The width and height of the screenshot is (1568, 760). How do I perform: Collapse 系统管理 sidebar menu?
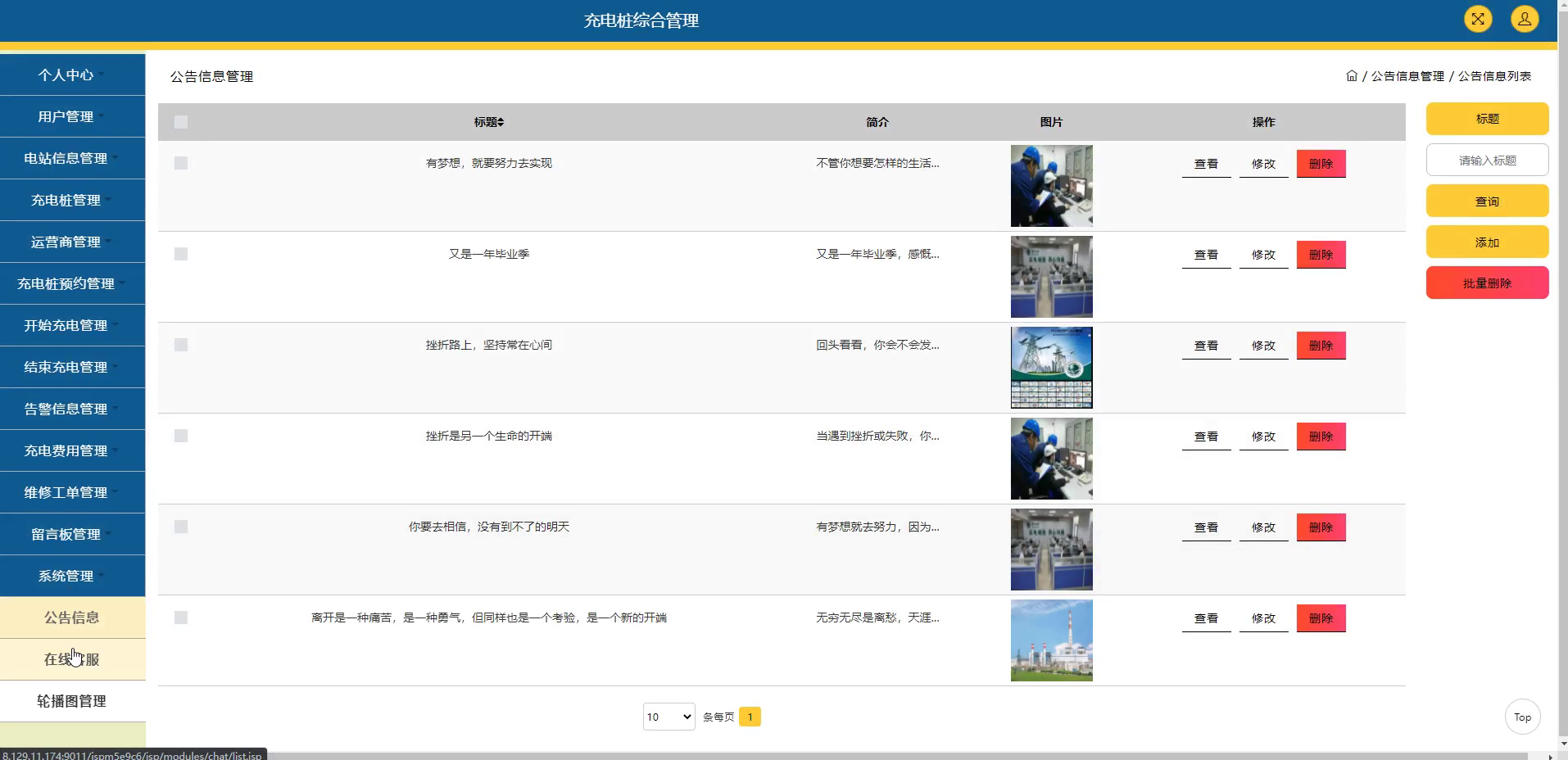pyautogui.click(x=72, y=576)
